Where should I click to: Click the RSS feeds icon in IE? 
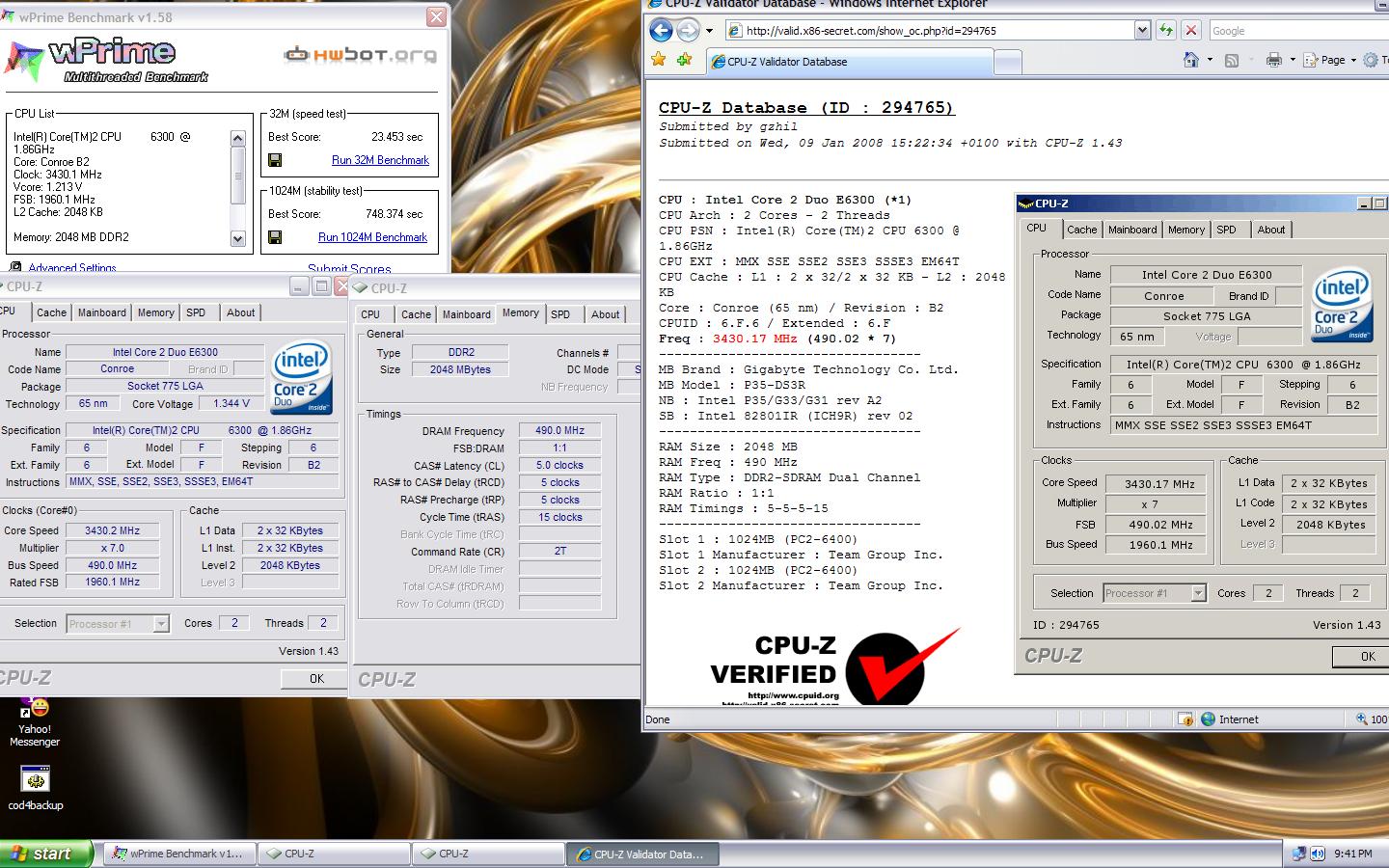tap(1232, 60)
